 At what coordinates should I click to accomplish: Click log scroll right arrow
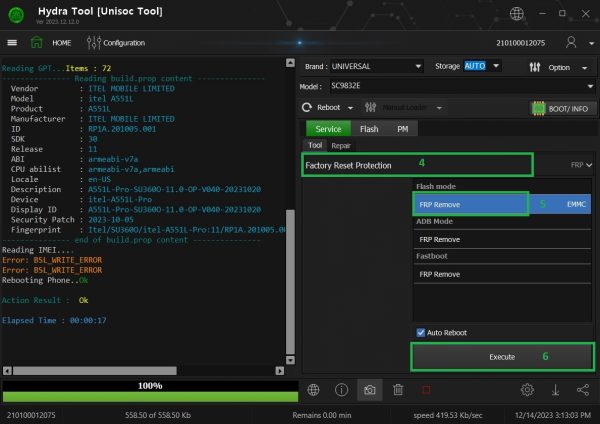click(x=280, y=371)
